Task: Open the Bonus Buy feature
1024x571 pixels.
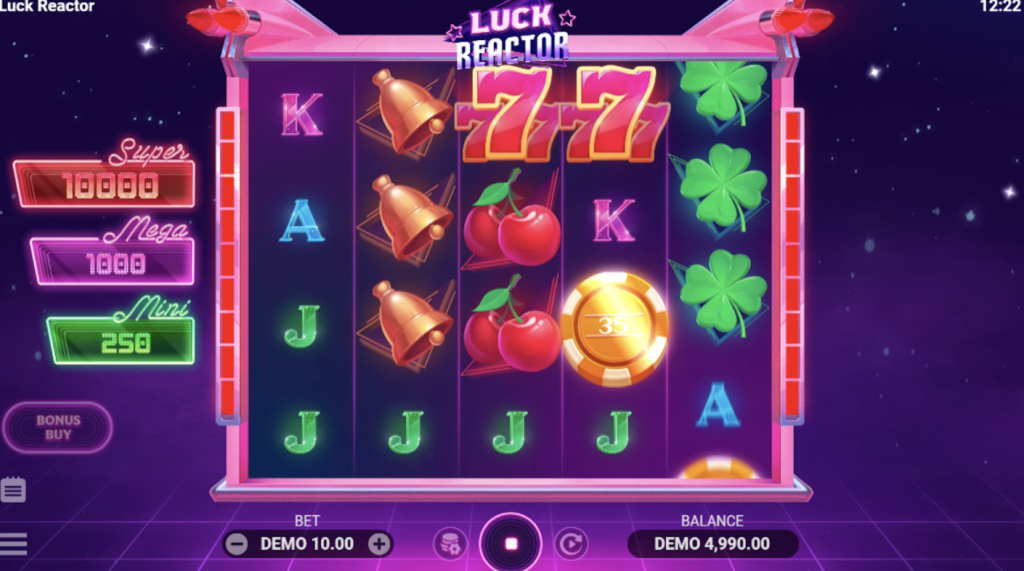Action: [58, 427]
